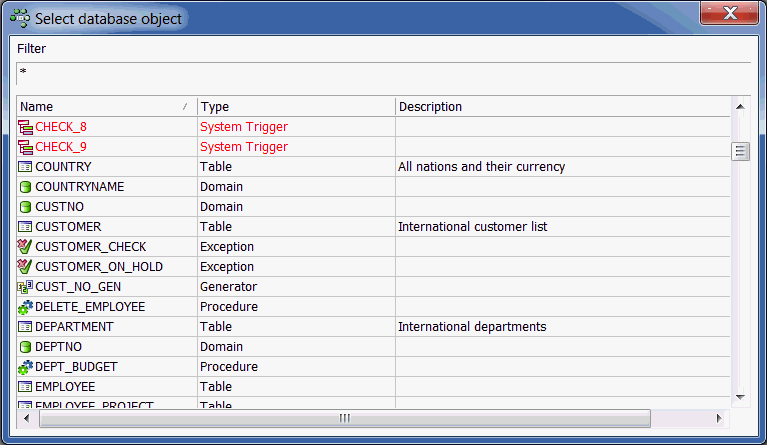Viewport: 767px width, 445px height.
Task: Click the DEPT_BUDGET procedure icon
Action: tap(25, 367)
